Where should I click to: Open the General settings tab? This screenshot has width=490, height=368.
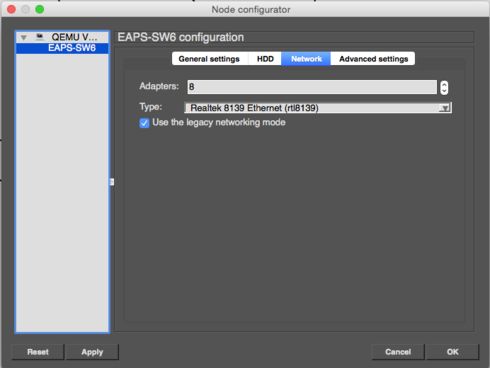(x=209, y=59)
